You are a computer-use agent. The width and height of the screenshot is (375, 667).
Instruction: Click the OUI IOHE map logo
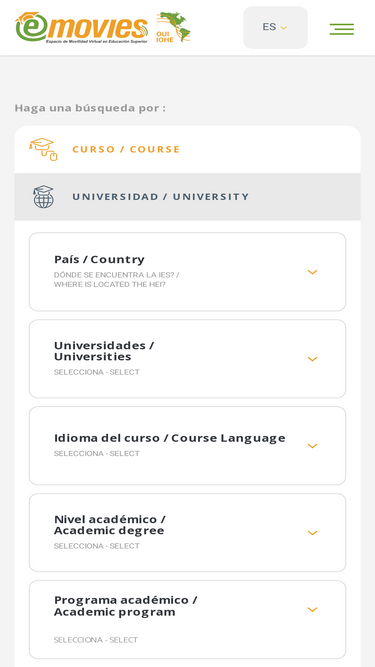pos(173,27)
